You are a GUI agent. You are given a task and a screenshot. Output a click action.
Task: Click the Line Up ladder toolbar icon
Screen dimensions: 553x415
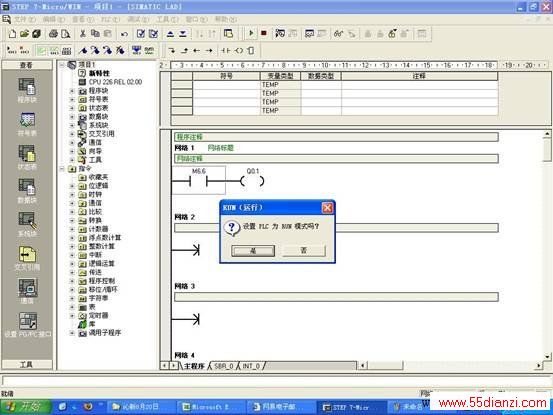184,51
